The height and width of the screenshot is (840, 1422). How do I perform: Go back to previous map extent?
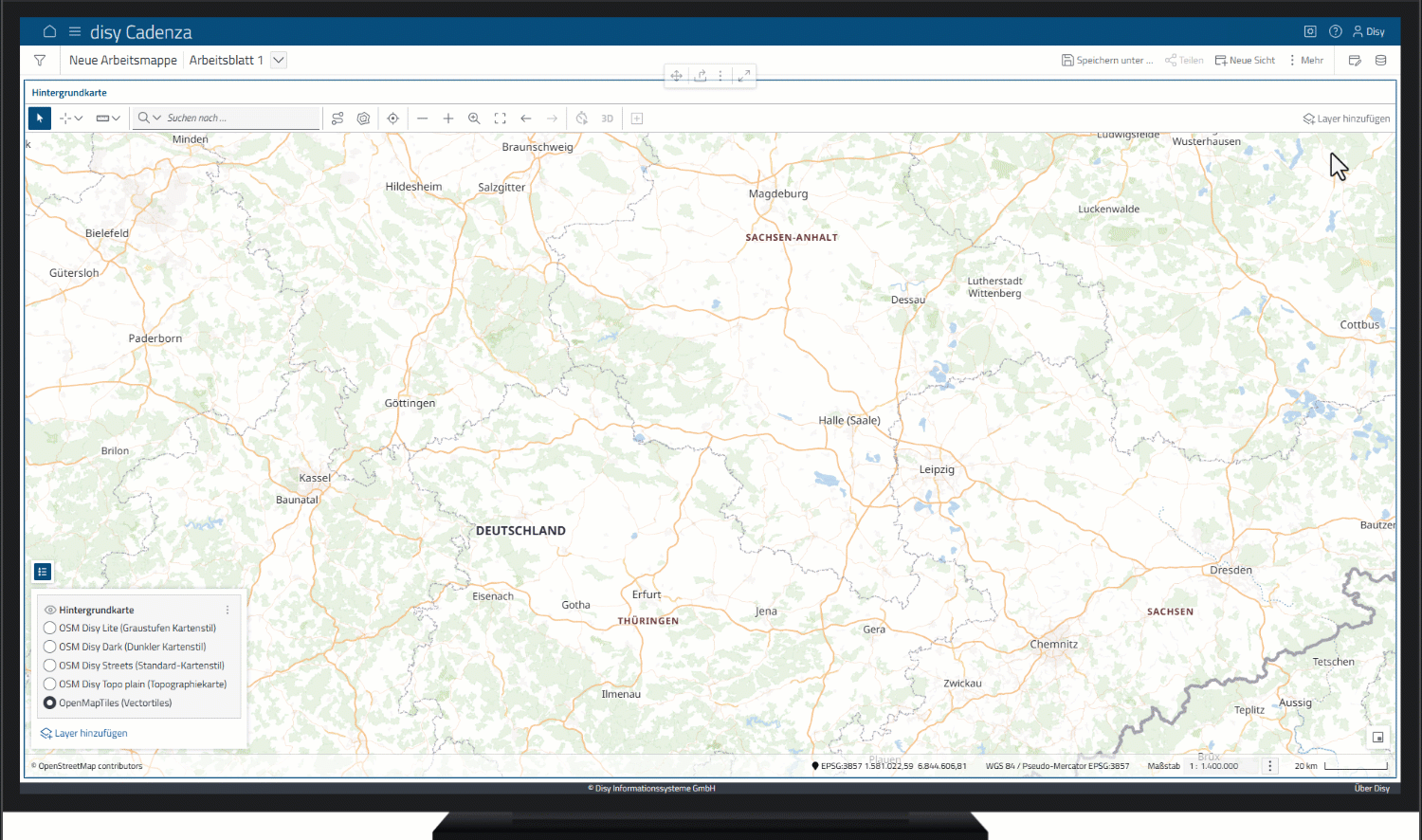pos(526,119)
